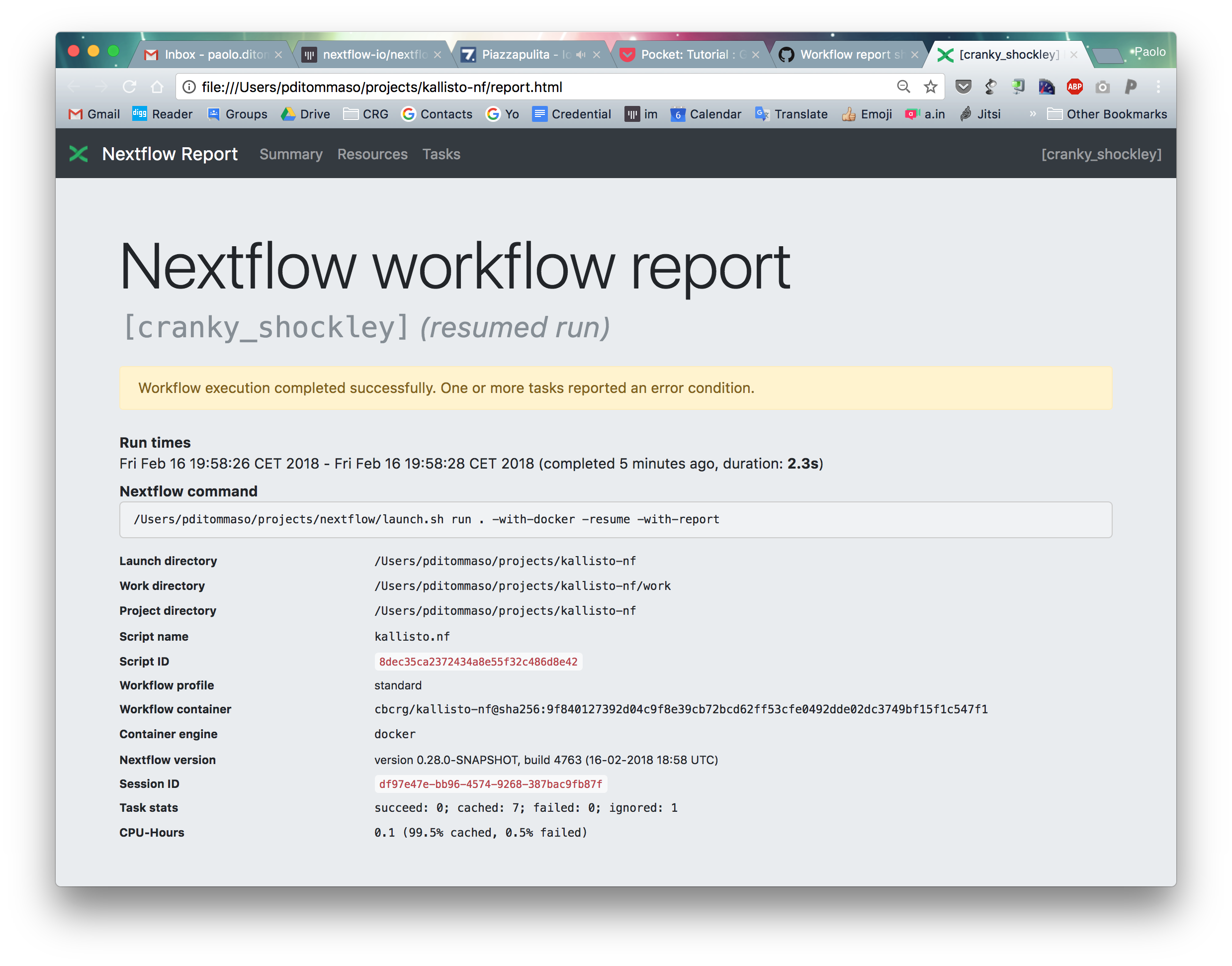Bookmark this page with the star
The height and width of the screenshot is (966, 1232).
pyautogui.click(x=930, y=87)
